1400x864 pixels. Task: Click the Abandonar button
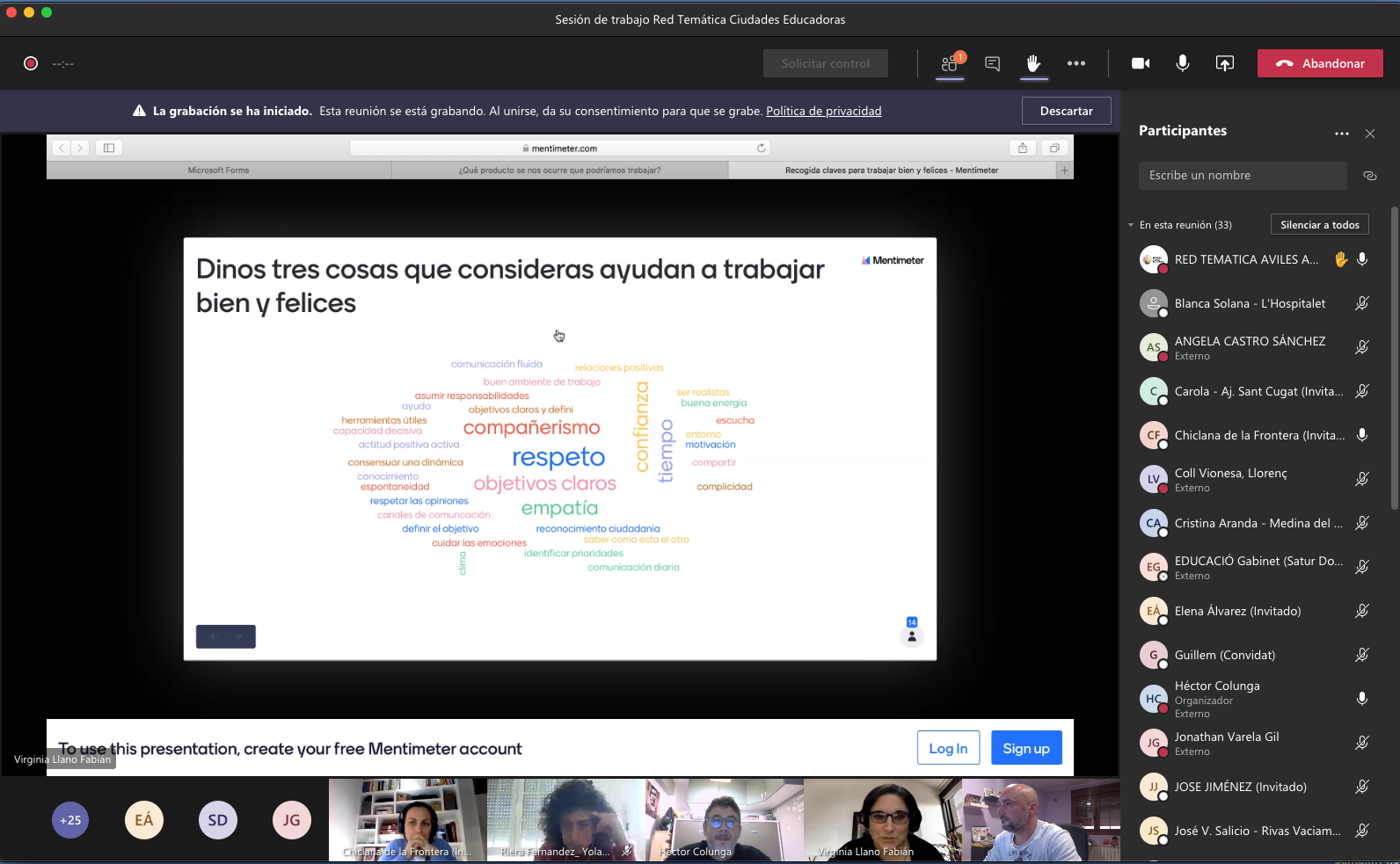(1319, 63)
